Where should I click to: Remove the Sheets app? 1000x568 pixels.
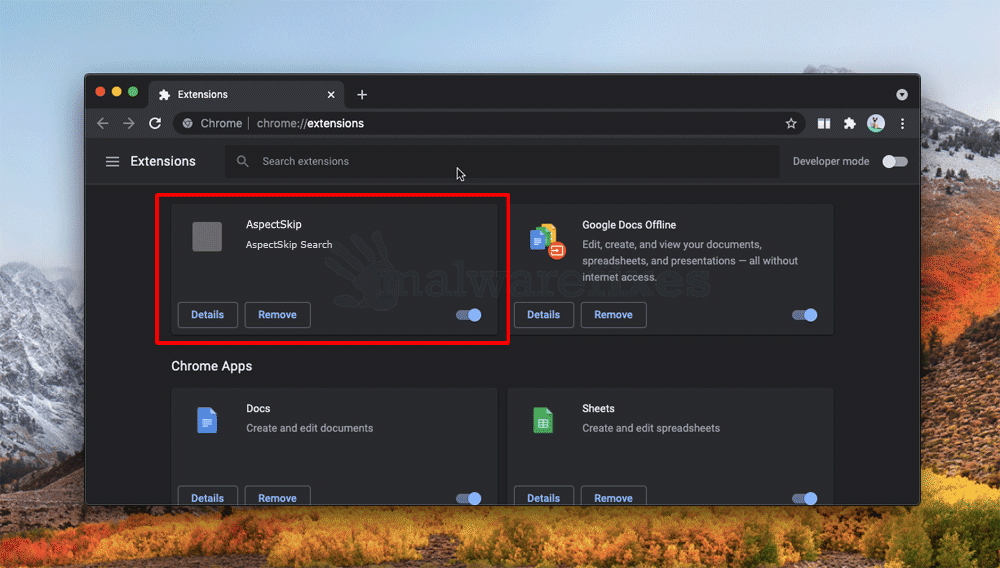pos(614,497)
